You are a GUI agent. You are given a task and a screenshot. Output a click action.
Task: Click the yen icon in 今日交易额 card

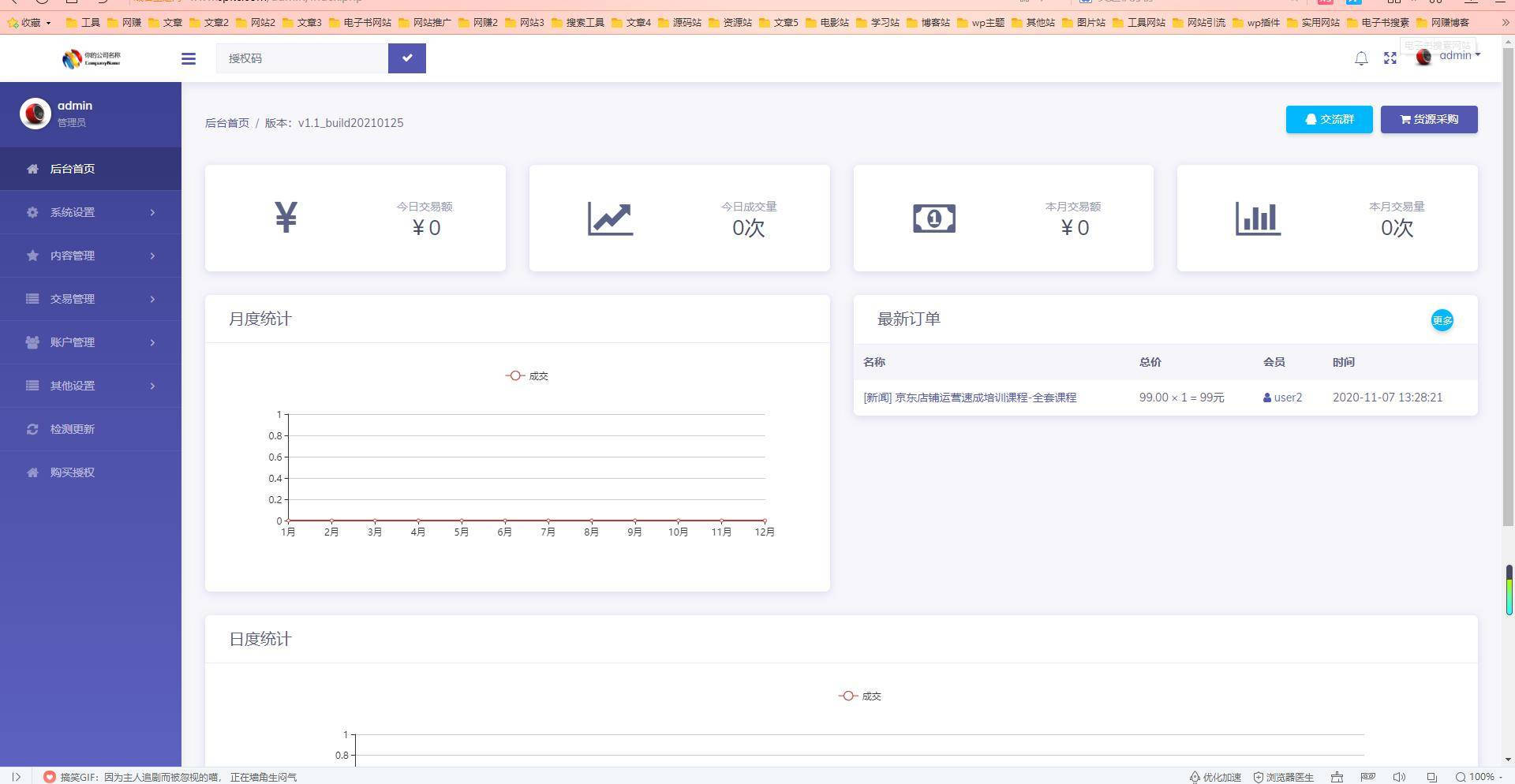pos(286,218)
